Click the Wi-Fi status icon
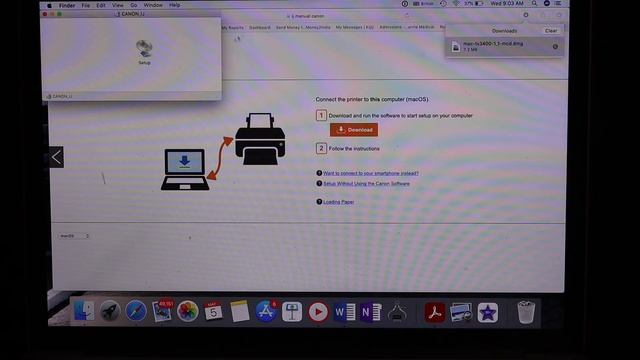The width and height of the screenshot is (640, 360). pyautogui.click(x=456, y=4)
